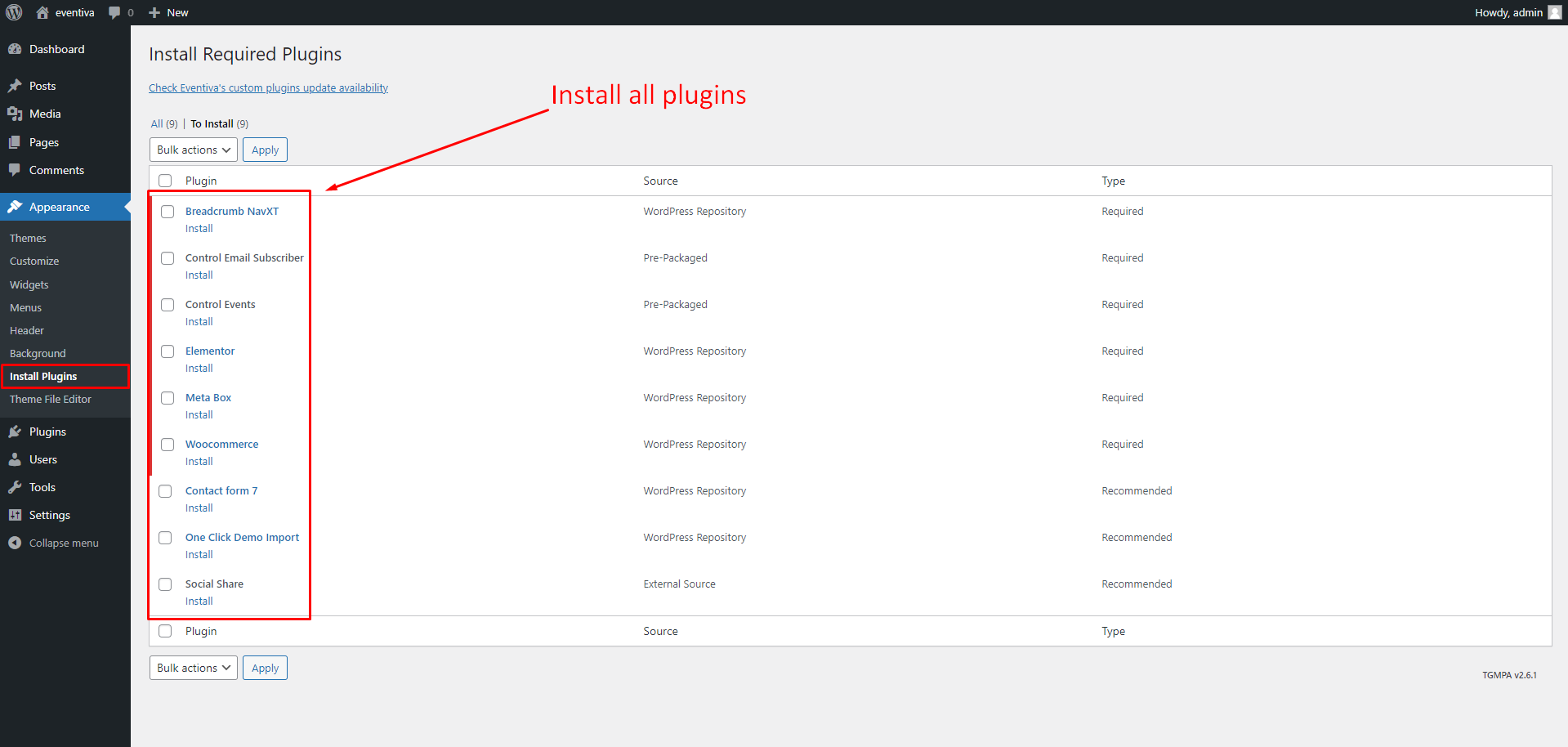This screenshot has height=747, width=1568.
Task: Click Install under Meta Box
Action: (199, 414)
